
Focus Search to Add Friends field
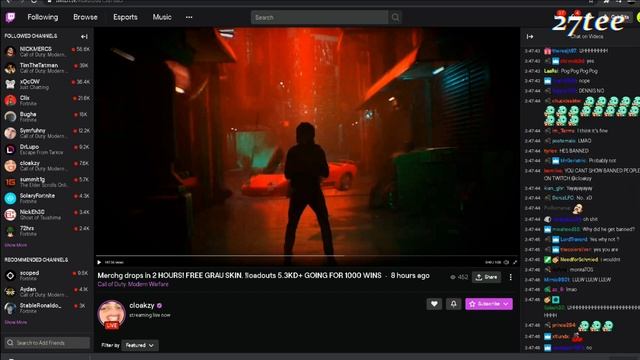[x=47, y=343]
